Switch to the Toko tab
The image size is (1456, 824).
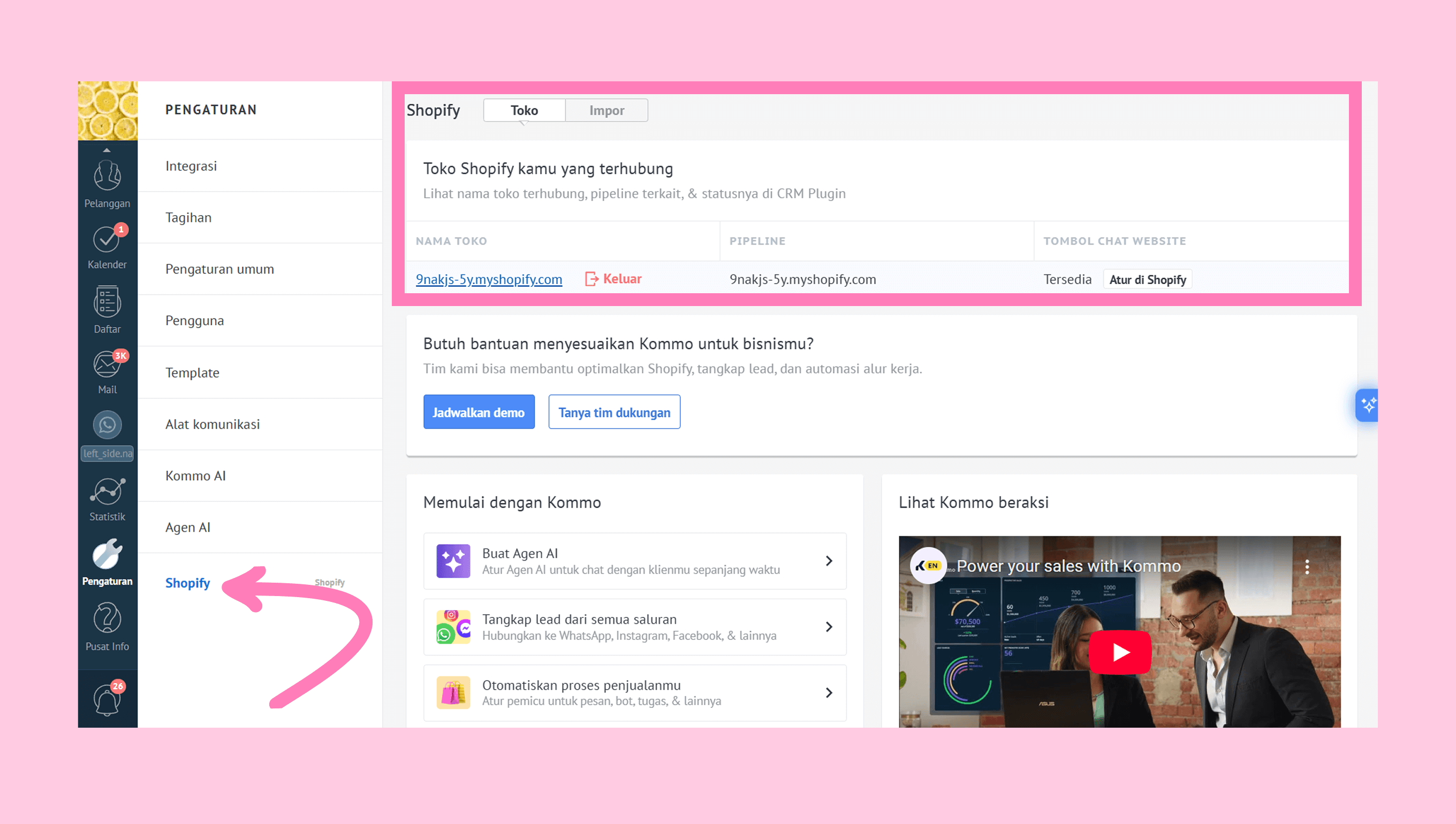524,110
